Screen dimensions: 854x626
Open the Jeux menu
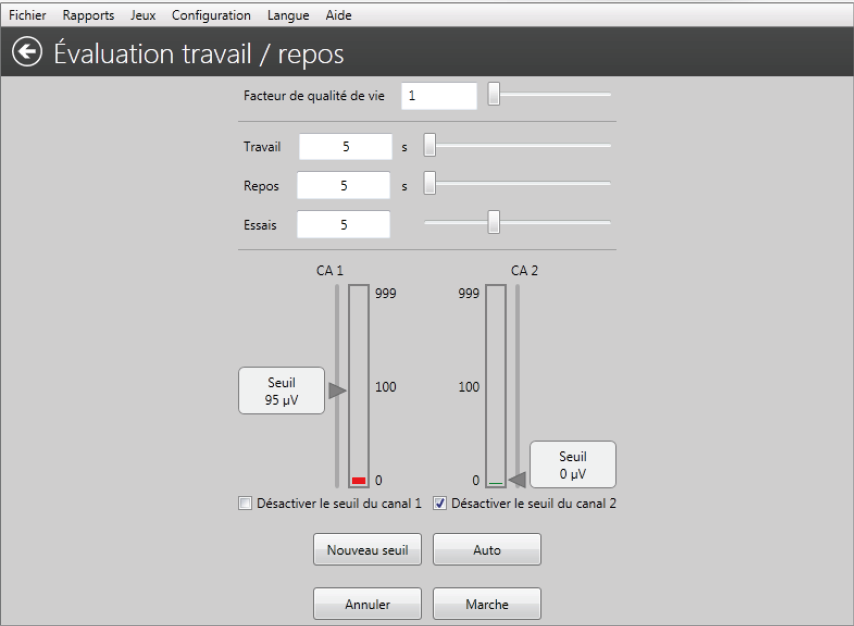pyautogui.click(x=144, y=15)
